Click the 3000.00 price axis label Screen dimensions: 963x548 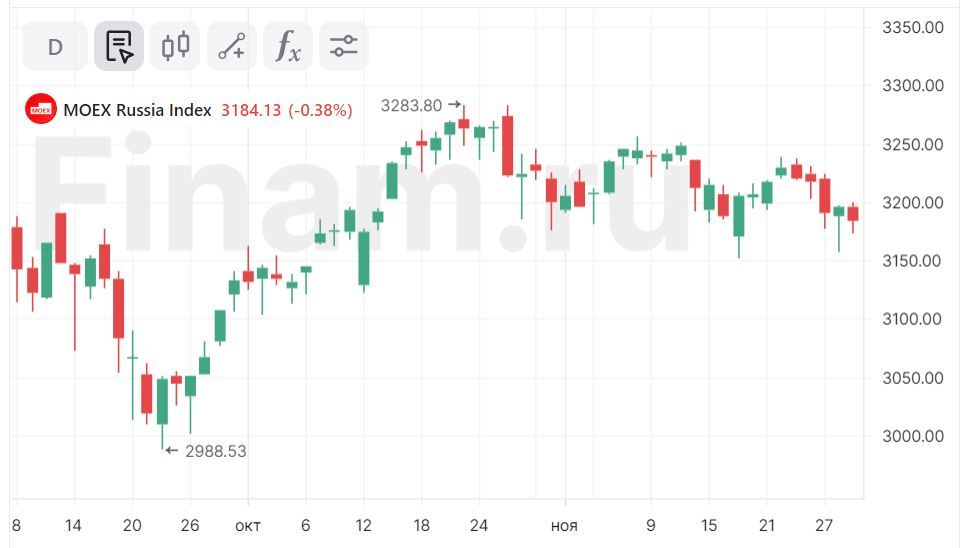(x=913, y=436)
